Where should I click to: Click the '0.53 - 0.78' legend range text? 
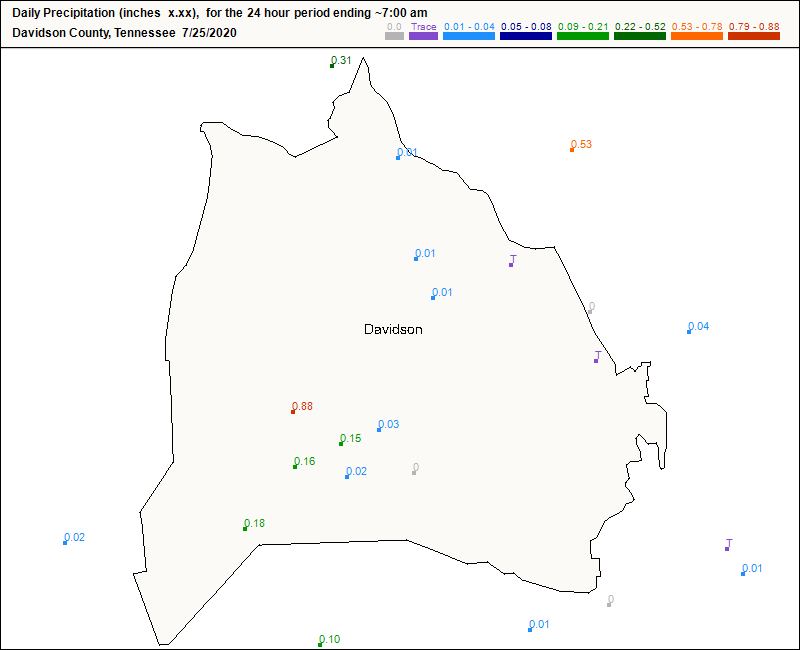tap(697, 27)
